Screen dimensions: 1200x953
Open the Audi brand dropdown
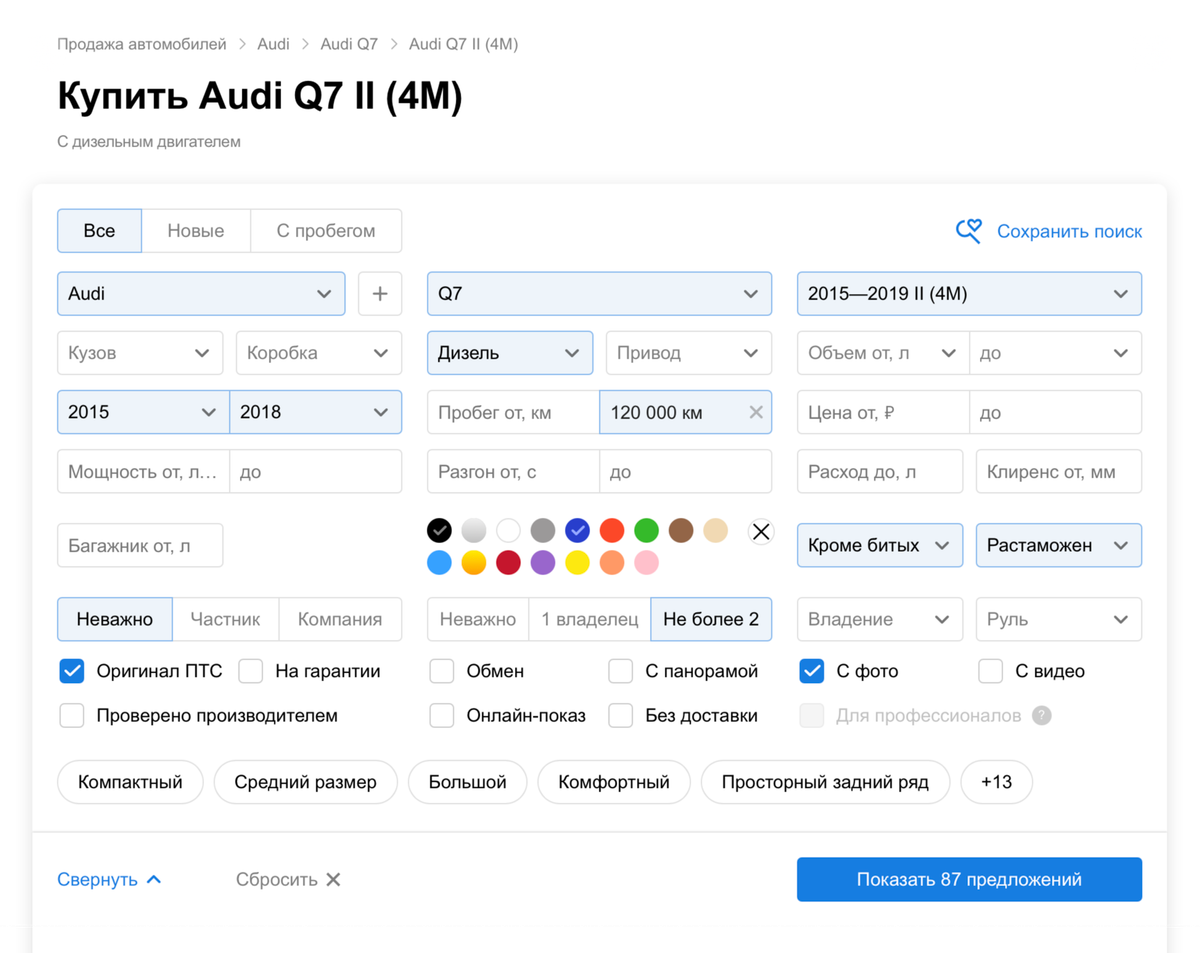(x=201, y=294)
